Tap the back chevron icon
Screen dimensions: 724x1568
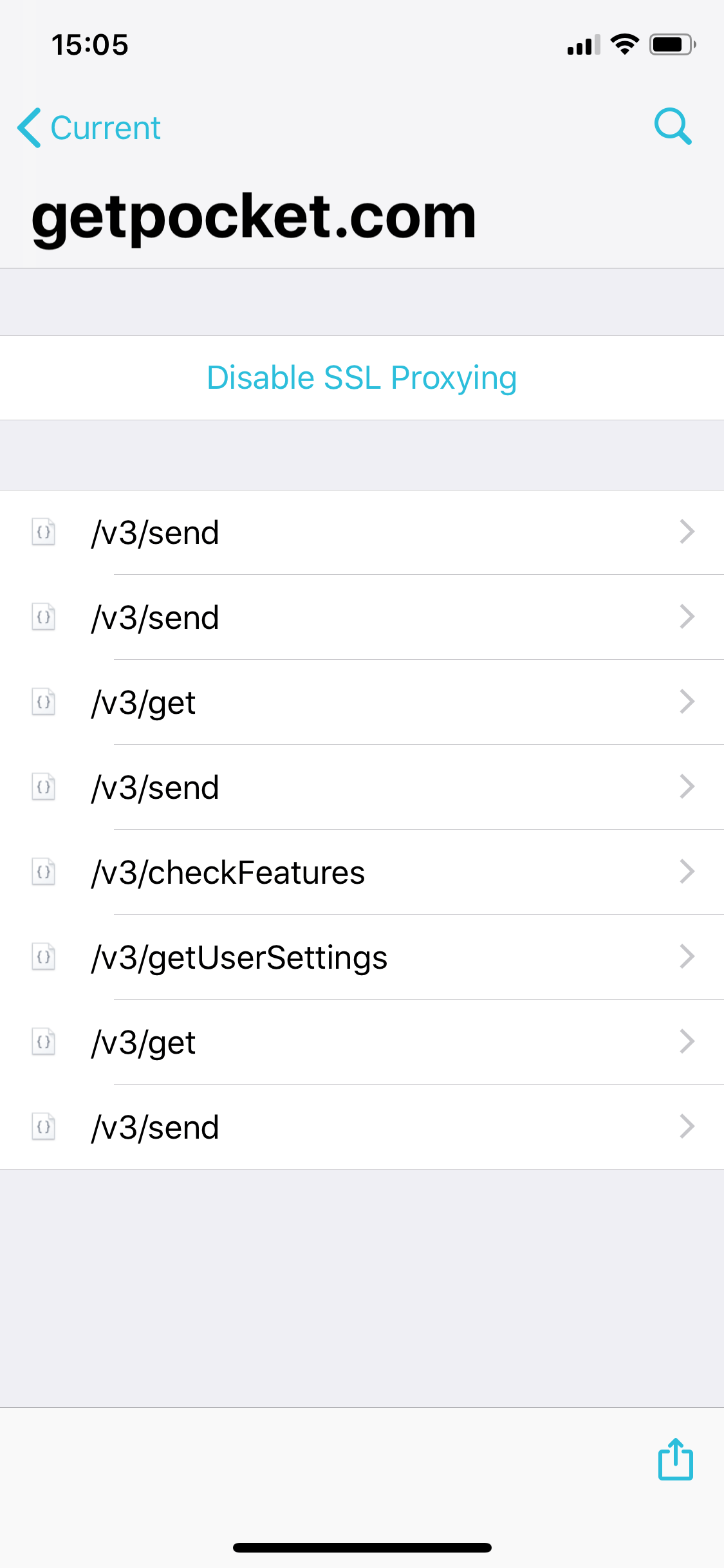tap(29, 127)
